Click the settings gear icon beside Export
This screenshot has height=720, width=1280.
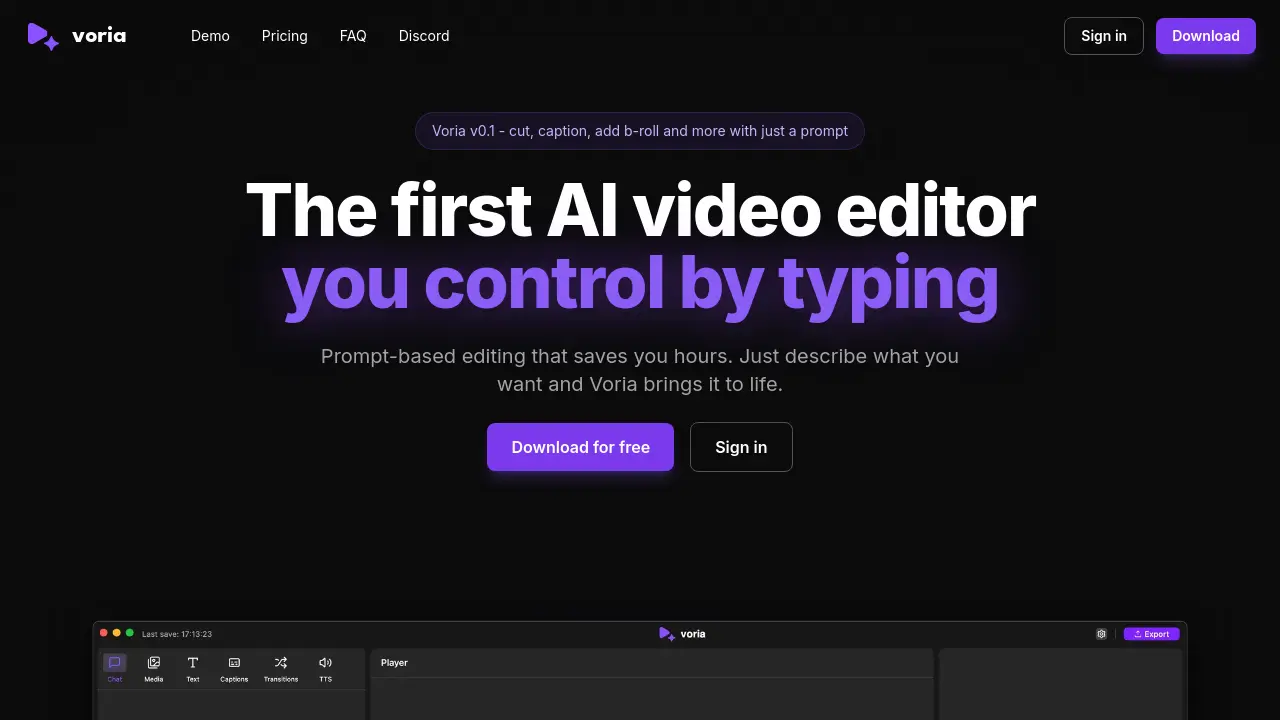tap(1101, 634)
